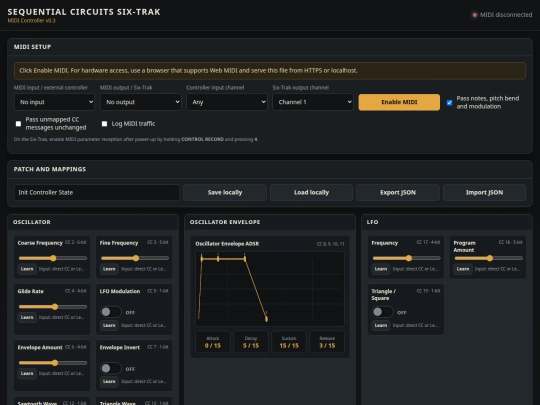Click the patch name field Init Controller State
540x405 pixels.
[x=97, y=193]
